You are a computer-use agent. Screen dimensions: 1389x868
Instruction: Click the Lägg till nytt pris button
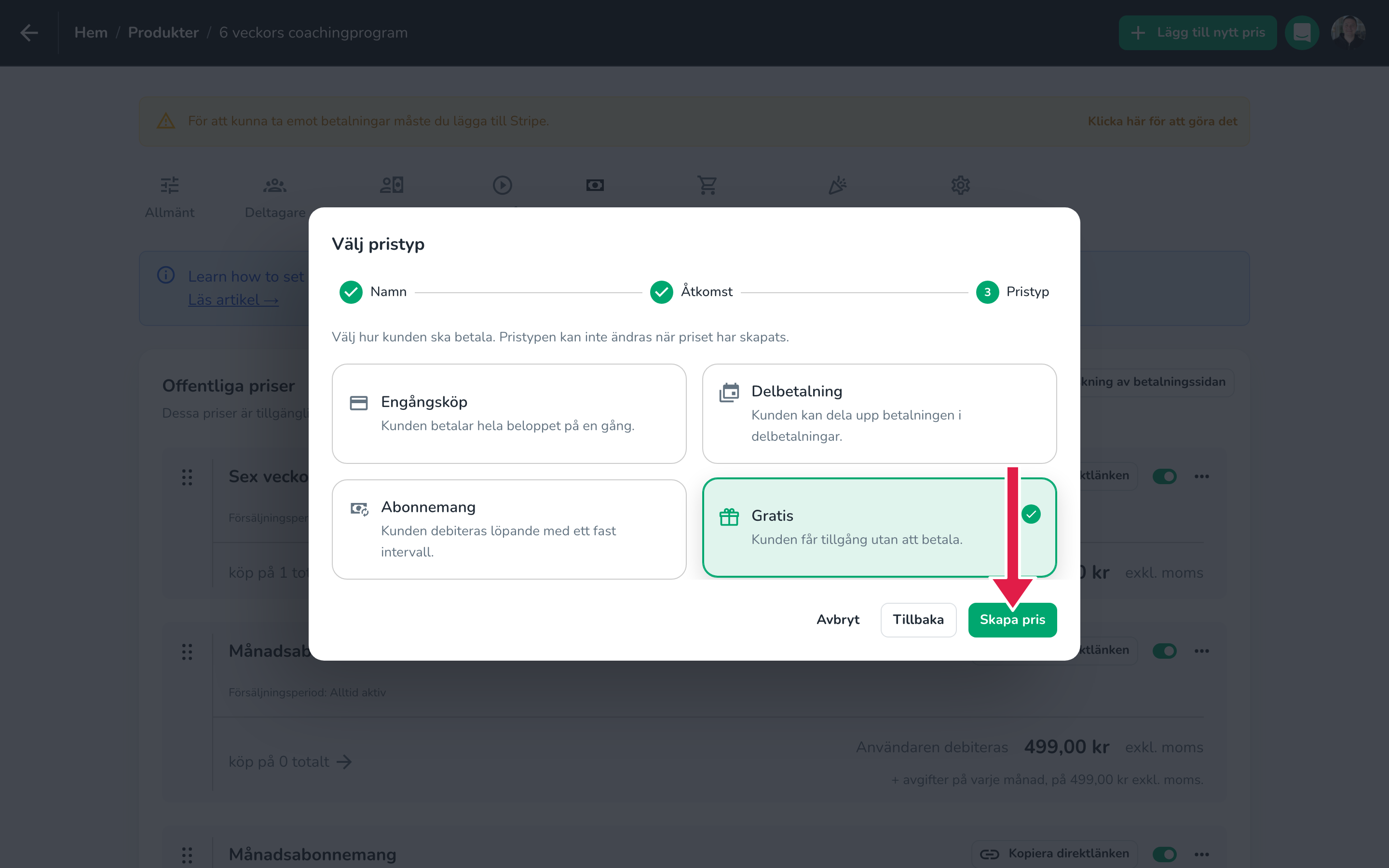(x=1198, y=33)
